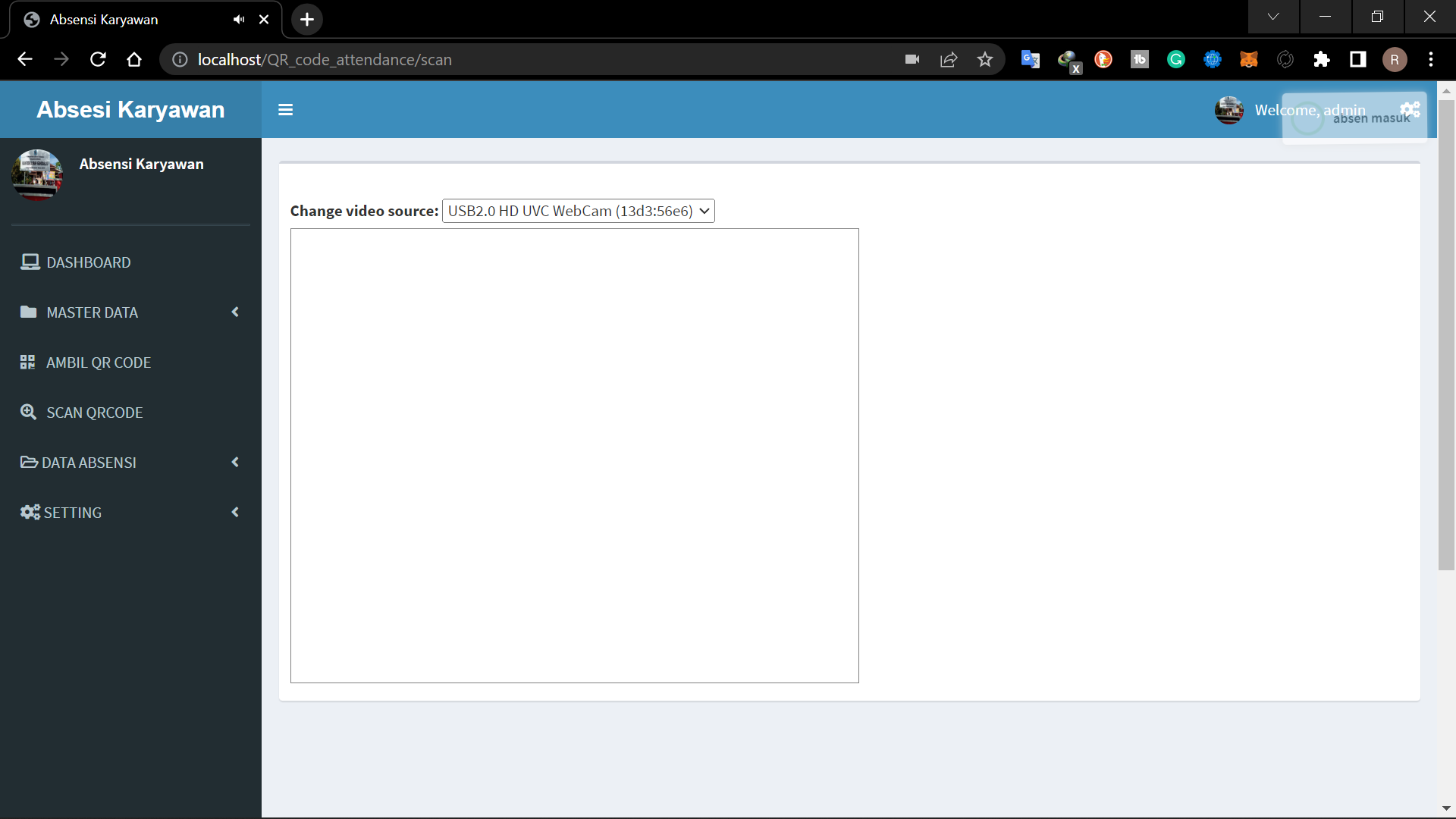Click the "Change video source:" label
Screen dimensions: 1456x819
coord(364,211)
